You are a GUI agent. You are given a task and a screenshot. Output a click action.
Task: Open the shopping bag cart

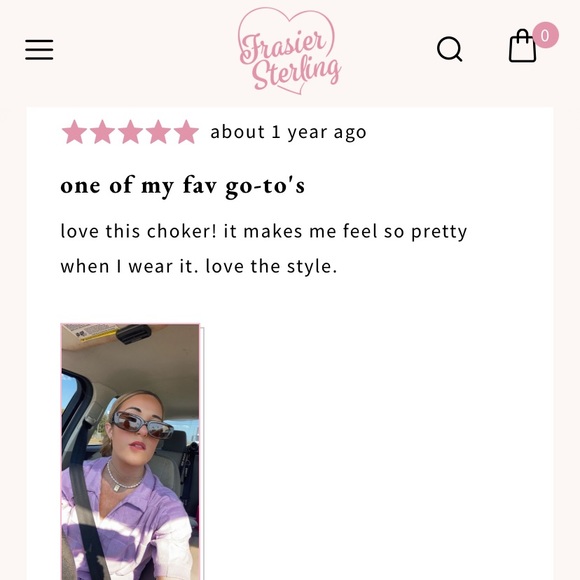click(522, 46)
